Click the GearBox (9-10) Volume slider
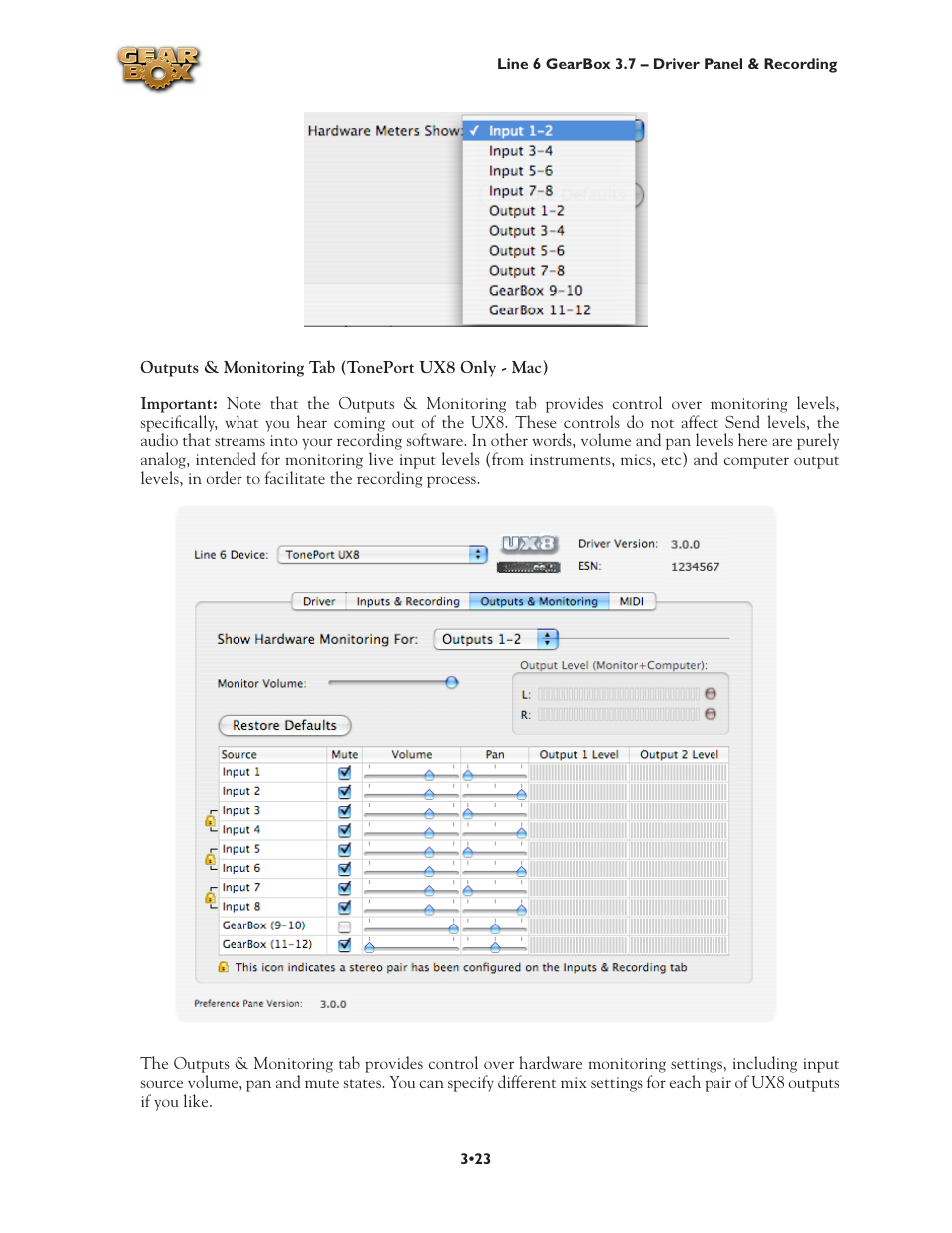The height and width of the screenshot is (1233, 952). tap(411, 927)
